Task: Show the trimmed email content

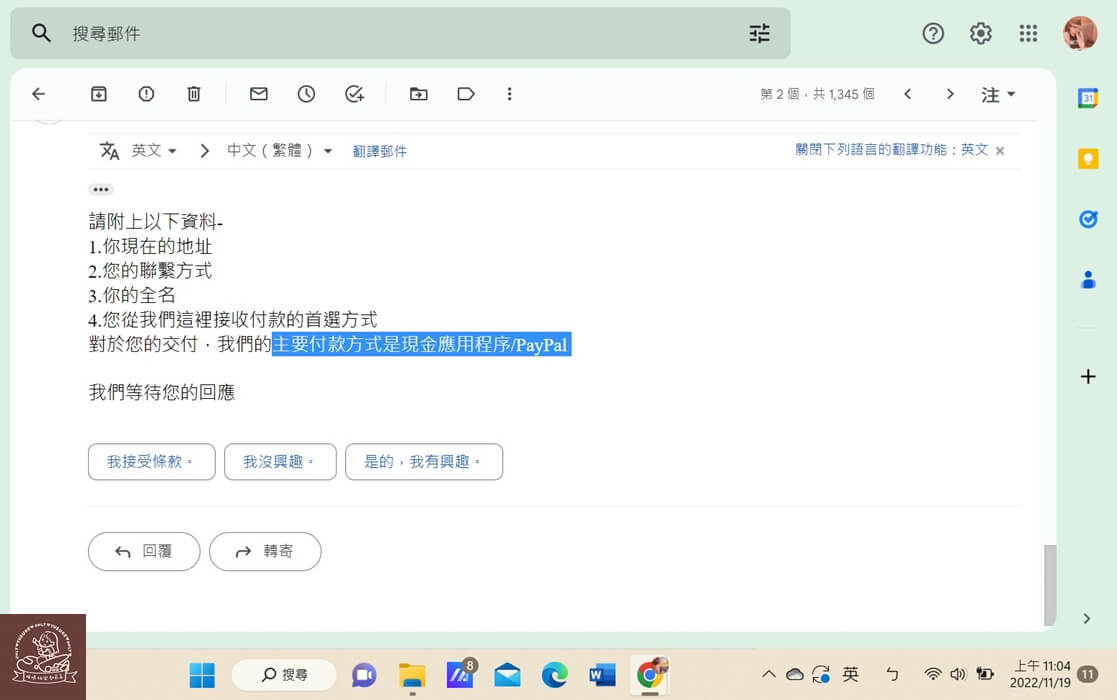Action: pyautogui.click(x=101, y=189)
